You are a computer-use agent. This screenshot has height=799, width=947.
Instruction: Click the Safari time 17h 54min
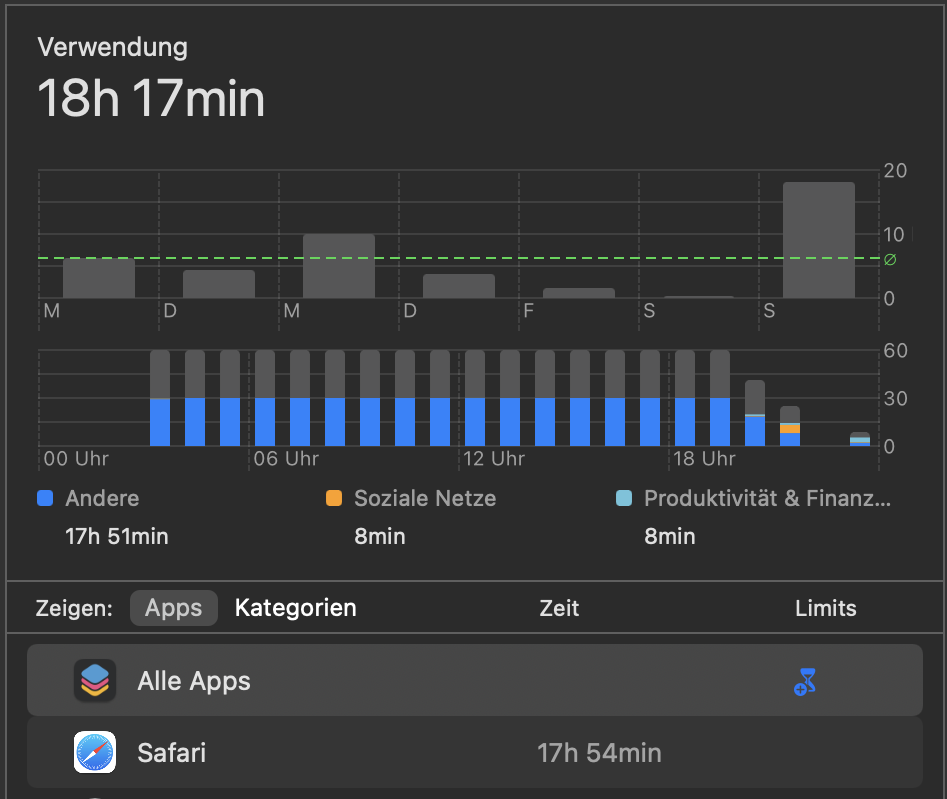pyautogui.click(x=599, y=753)
